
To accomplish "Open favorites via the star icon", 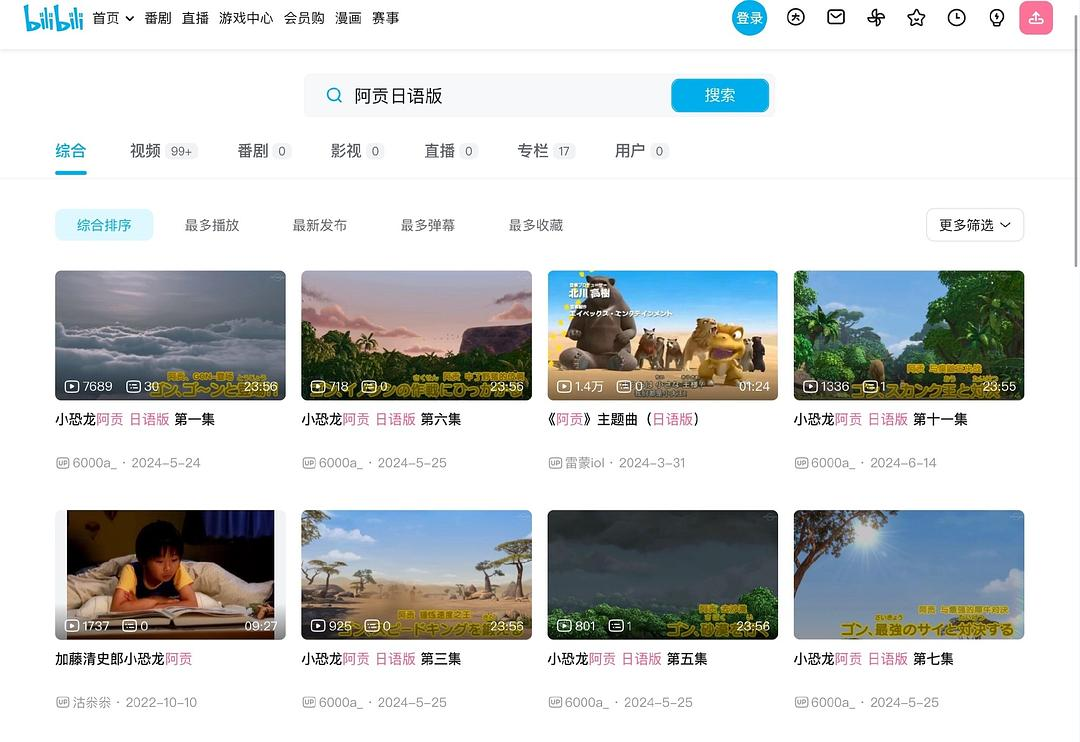I will (916, 18).
